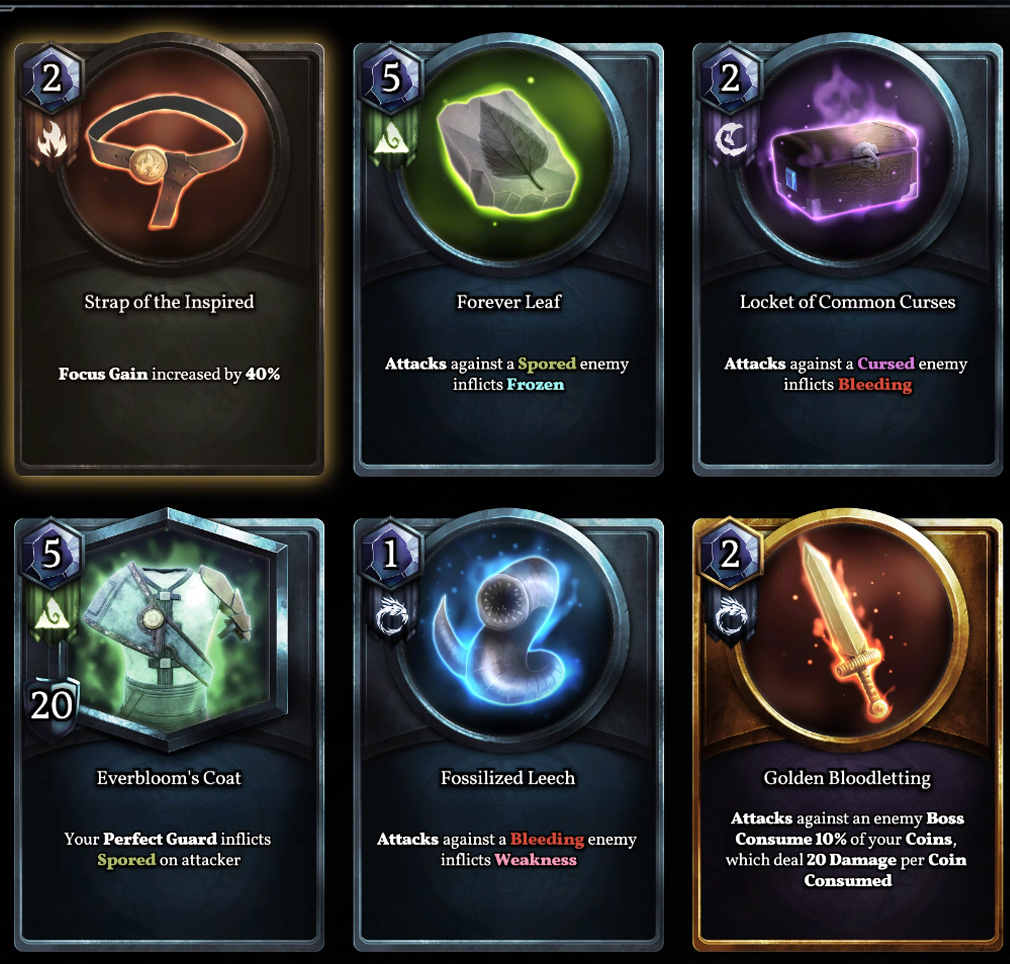The width and height of the screenshot is (1010, 964).
Task: Click the 20 armor shield badge
Action: click(51, 706)
